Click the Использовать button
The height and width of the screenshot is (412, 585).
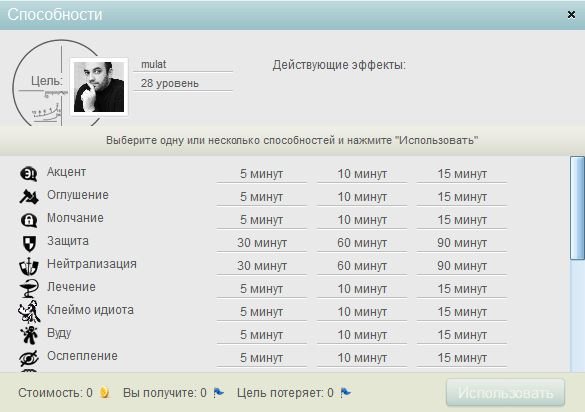coord(506,393)
